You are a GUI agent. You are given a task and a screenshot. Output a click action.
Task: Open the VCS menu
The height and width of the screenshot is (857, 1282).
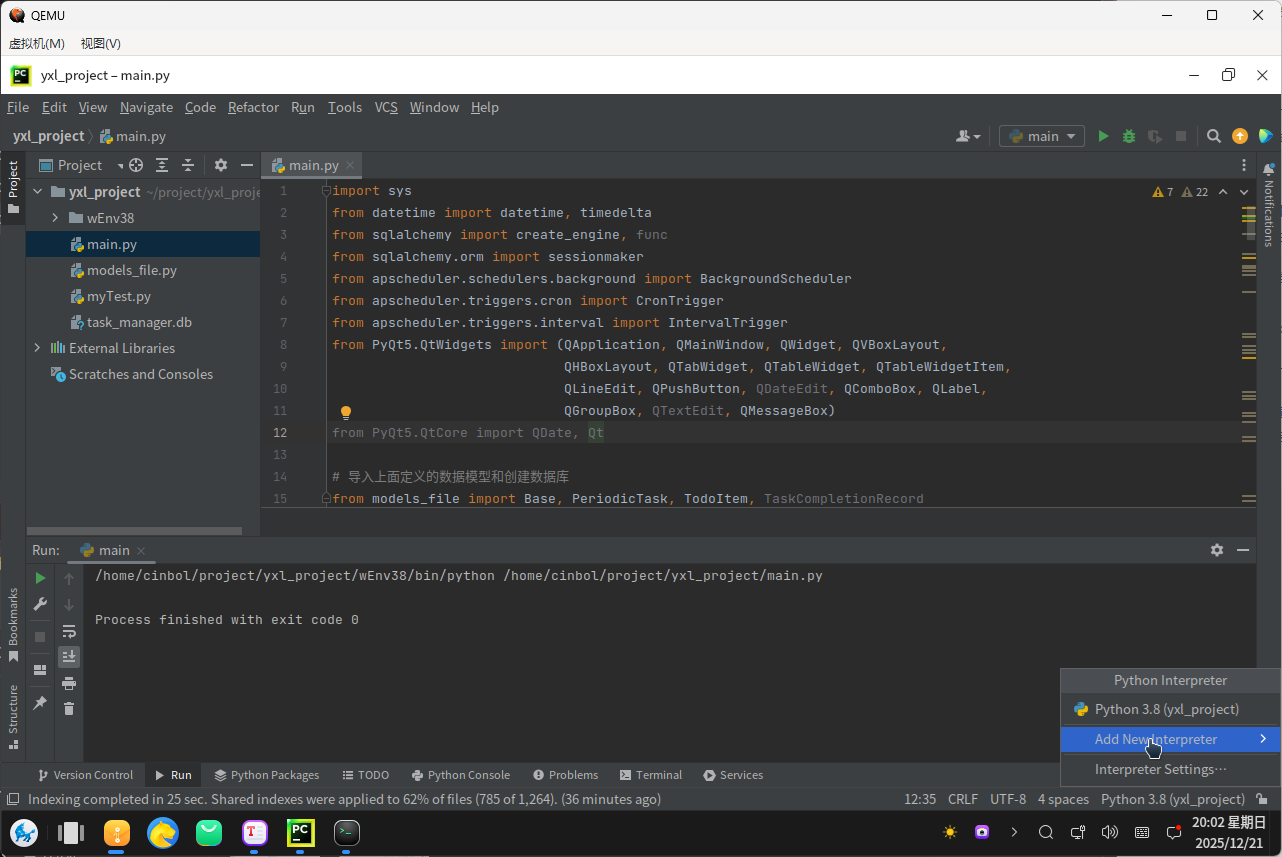(386, 107)
